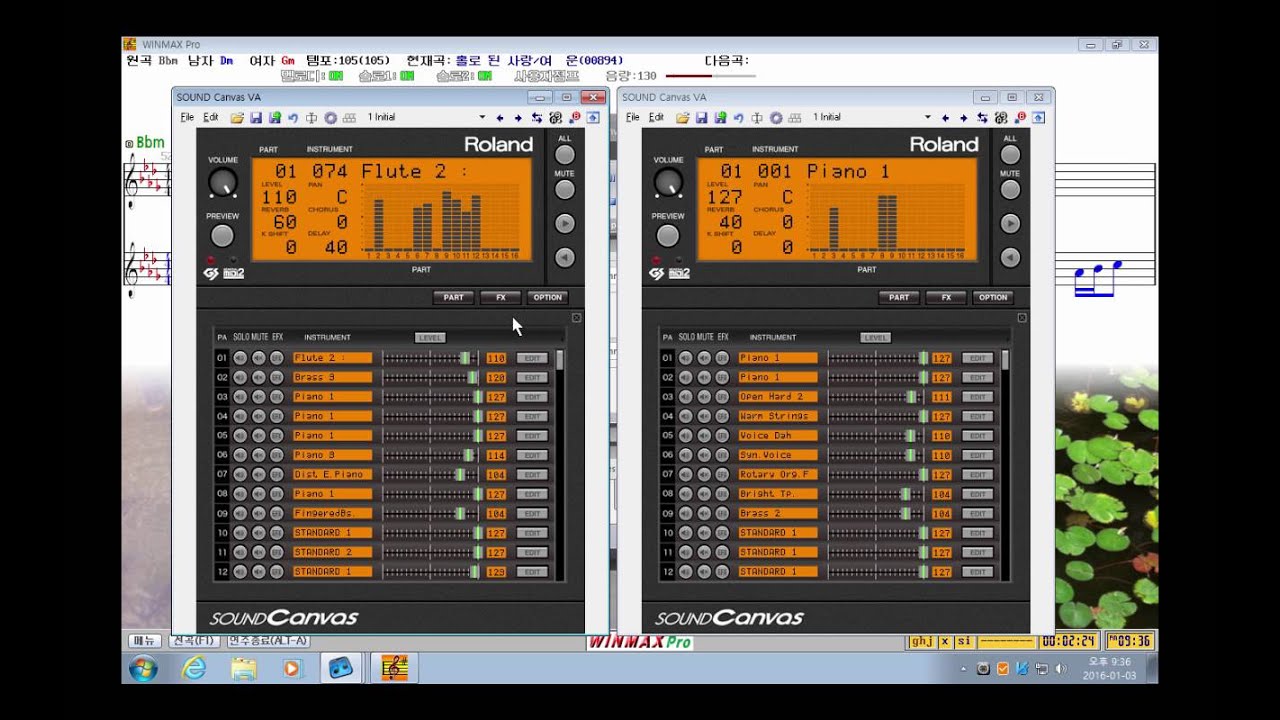
Task: Click the 선곡(F1) button in WINMAX Pro
Action: pyautogui.click(x=194, y=641)
